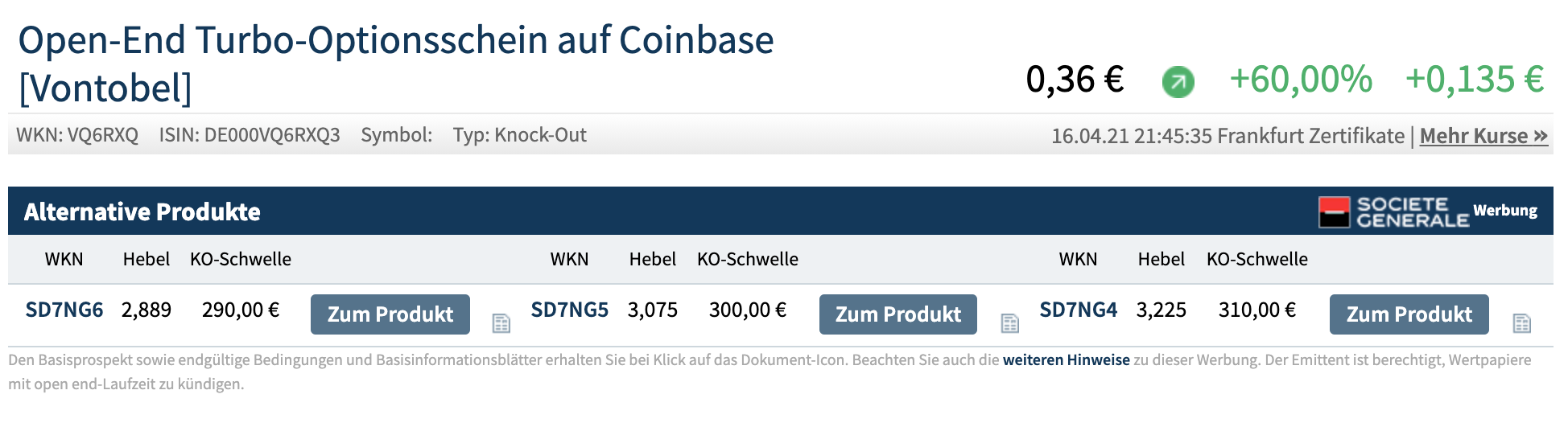Select WKN SD7NG5 link

[x=570, y=310]
